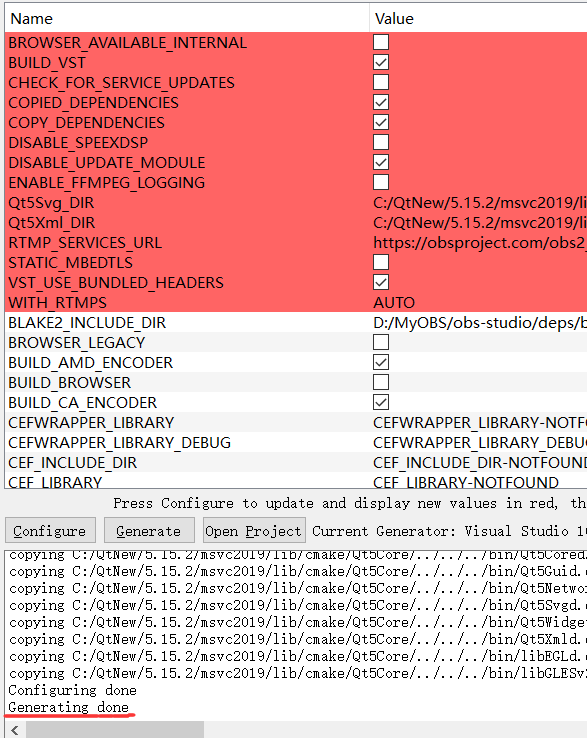Click the Configure button
The width and height of the screenshot is (587, 738).
point(50,530)
